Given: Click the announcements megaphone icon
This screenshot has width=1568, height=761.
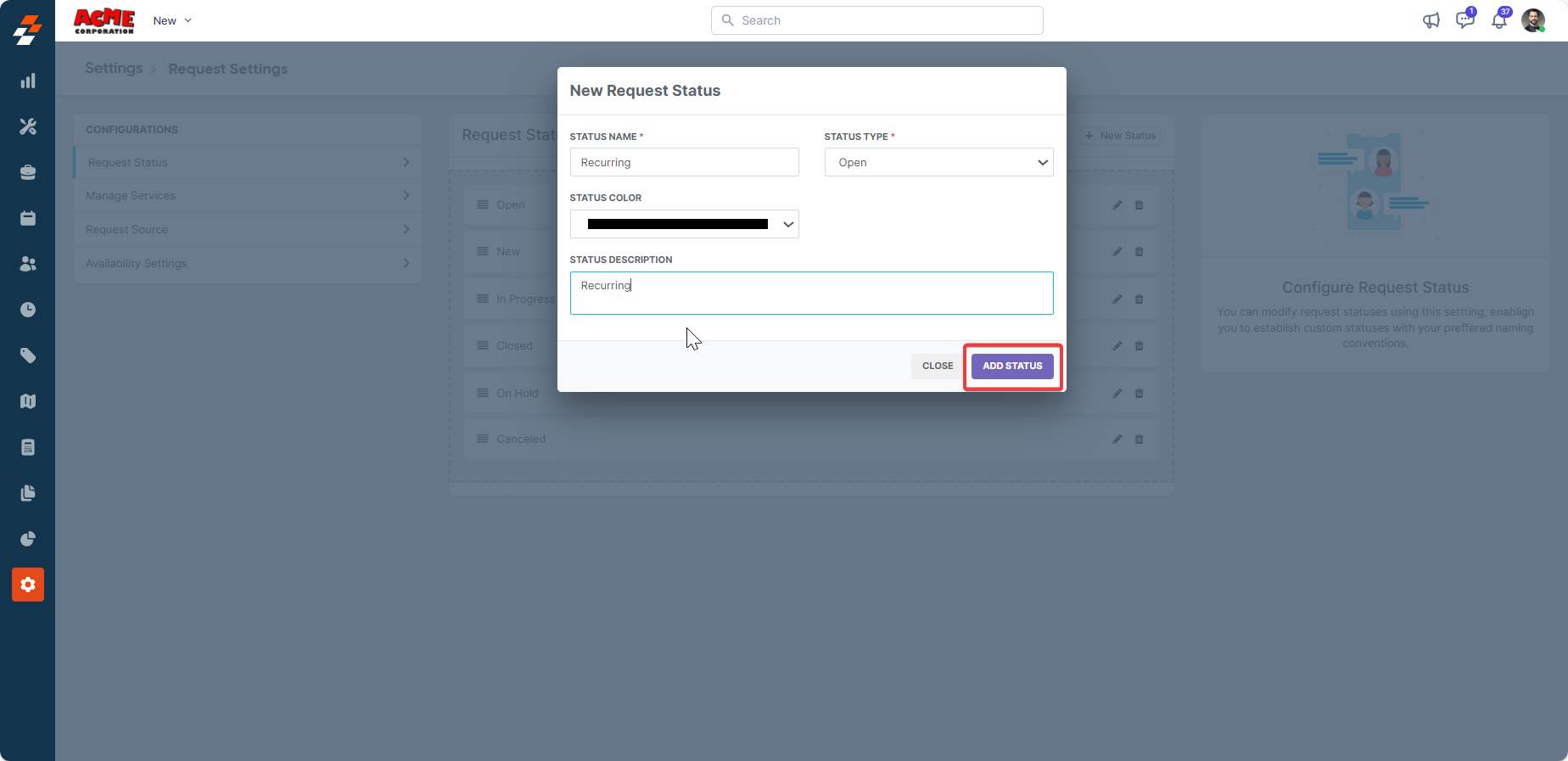Looking at the screenshot, I should pyautogui.click(x=1431, y=20).
